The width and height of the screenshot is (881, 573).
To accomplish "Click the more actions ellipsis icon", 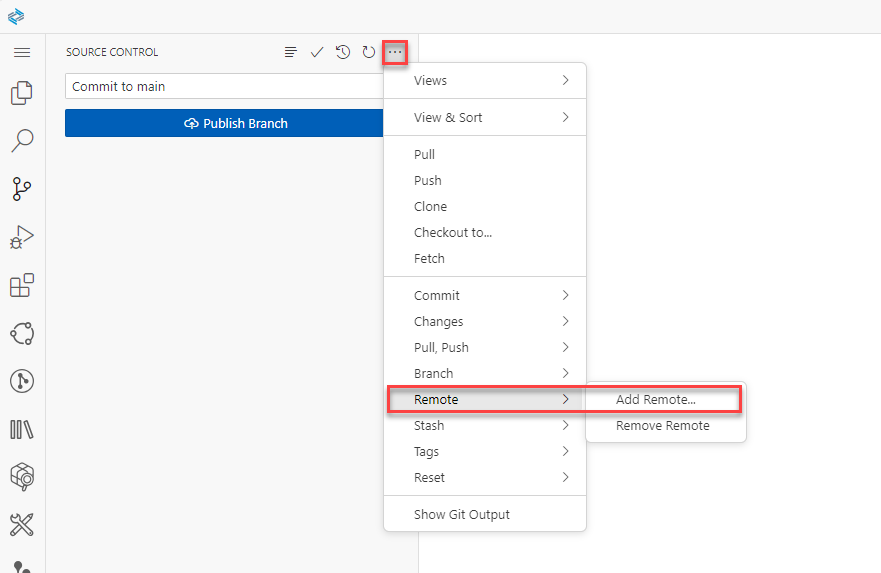I will [x=395, y=52].
